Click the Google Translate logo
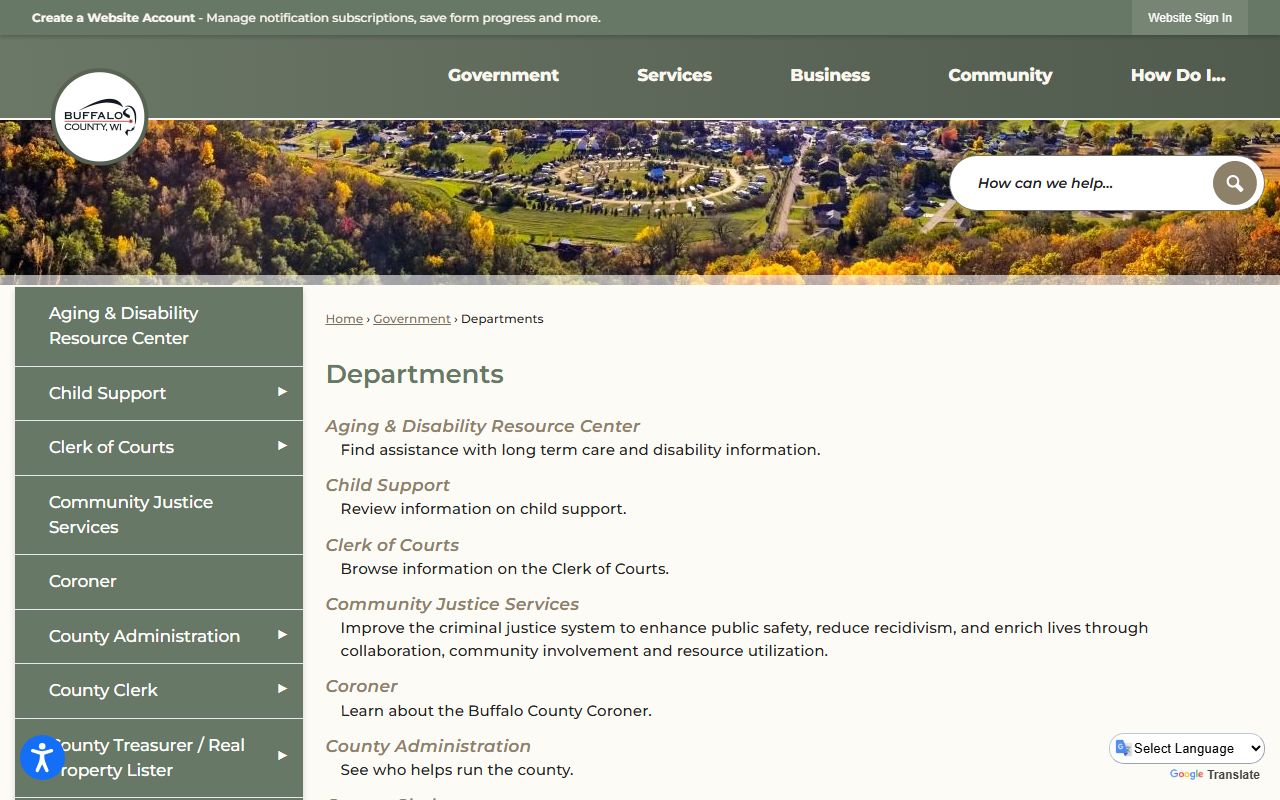The image size is (1280, 800). [1186, 775]
